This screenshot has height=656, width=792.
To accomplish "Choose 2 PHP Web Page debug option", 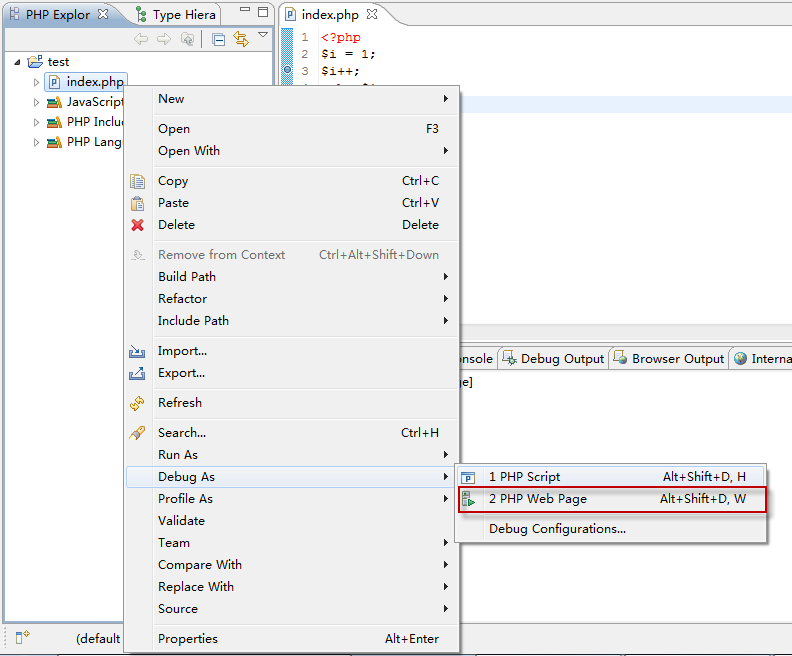I will pyautogui.click(x=538, y=499).
